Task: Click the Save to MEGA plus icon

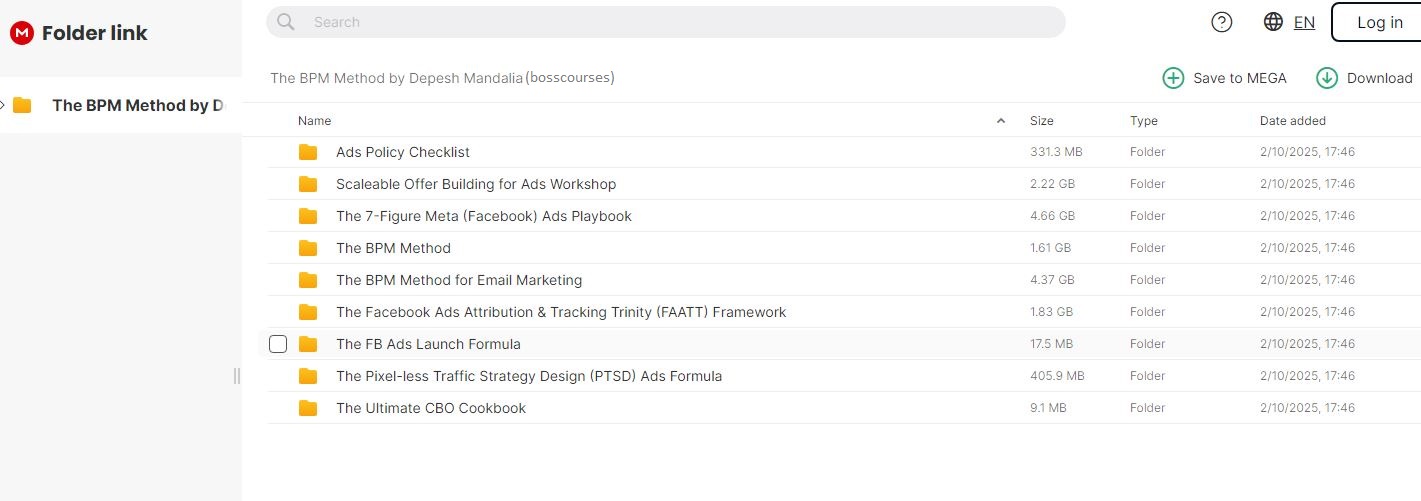Action: click(1172, 78)
